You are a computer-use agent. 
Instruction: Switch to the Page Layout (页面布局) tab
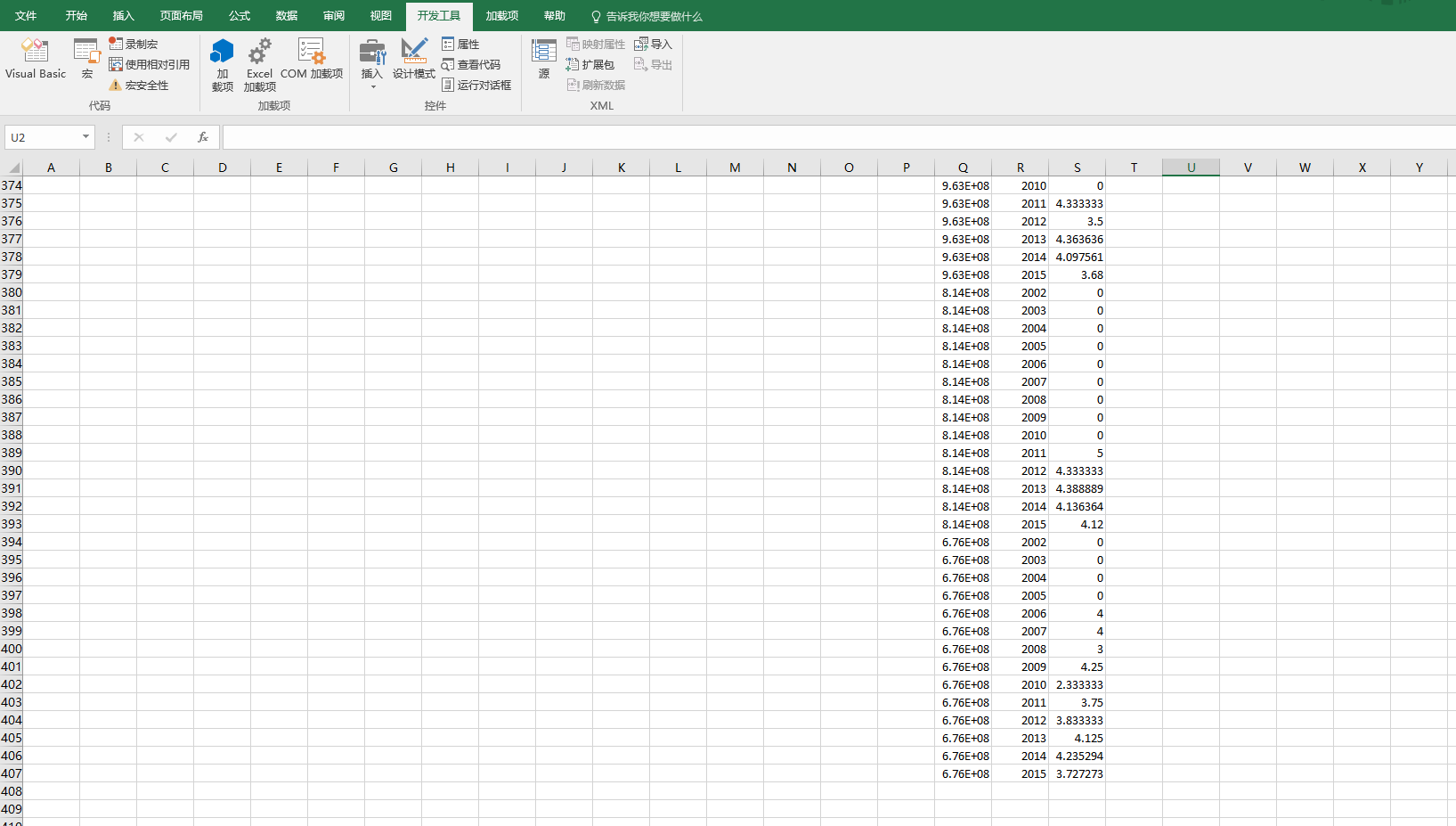(181, 16)
